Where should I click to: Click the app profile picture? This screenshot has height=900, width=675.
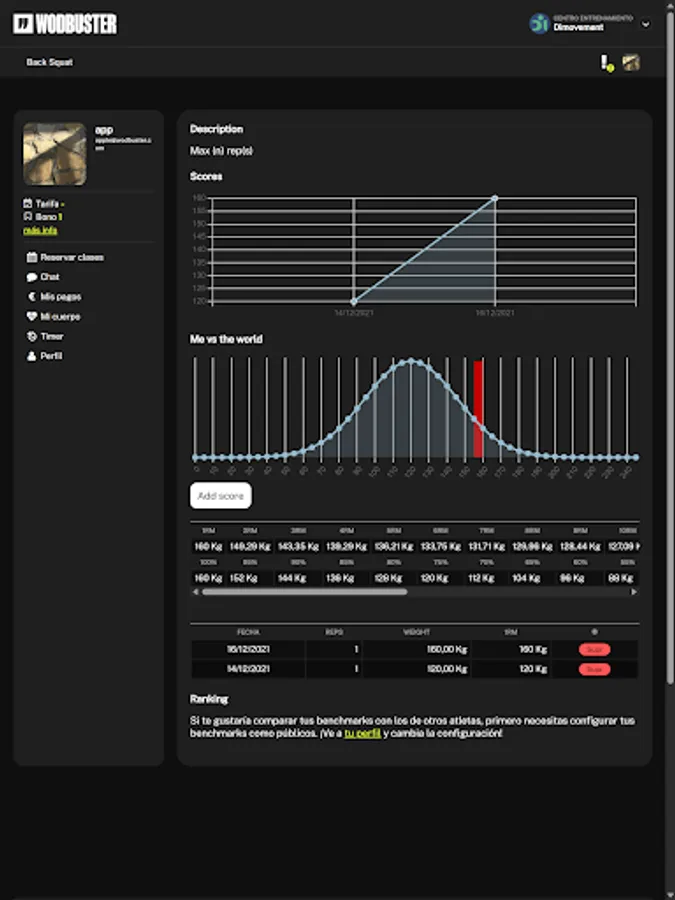click(x=55, y=153)
